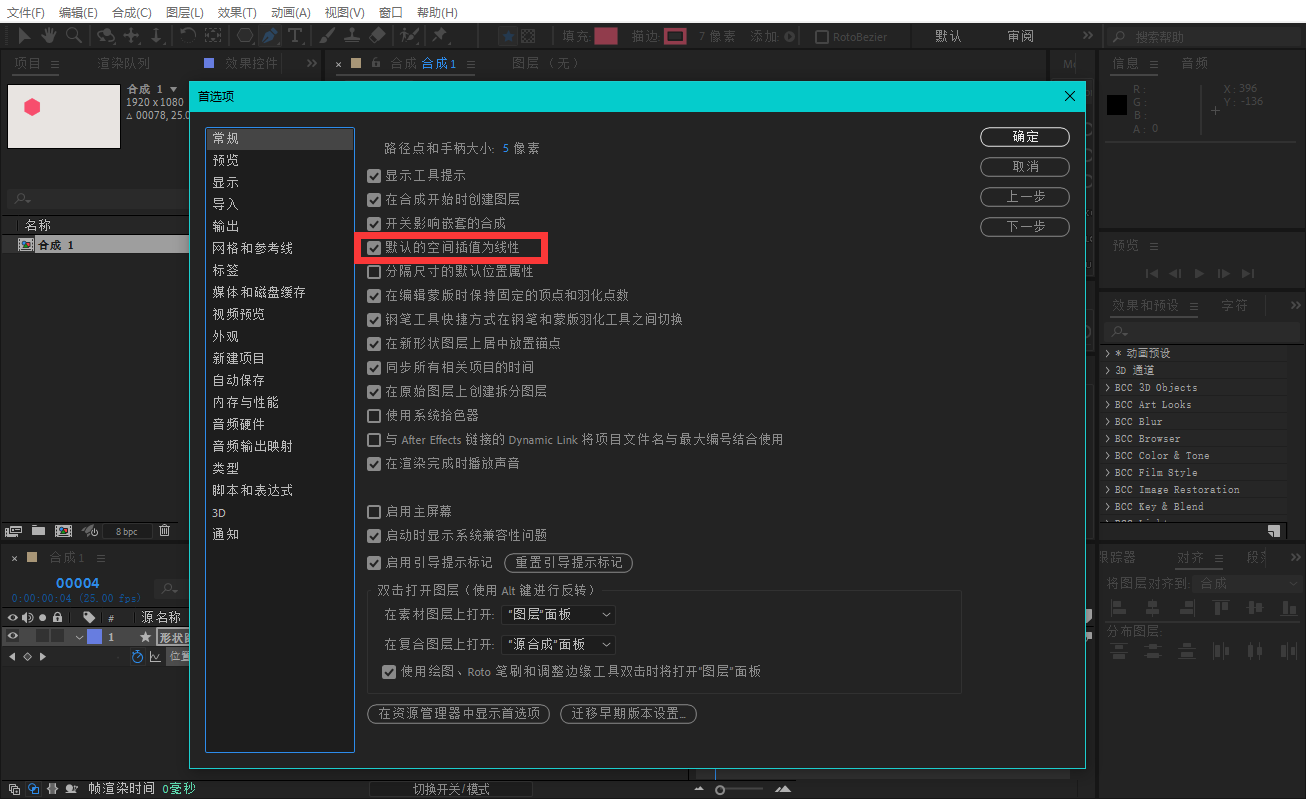Select the Puppet Pin tool

tap(438, 35)
